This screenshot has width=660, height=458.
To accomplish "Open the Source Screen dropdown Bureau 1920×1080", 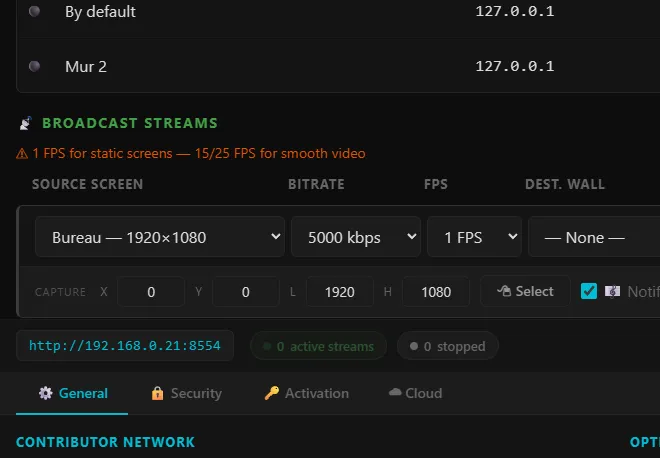I will click(160, 237).
